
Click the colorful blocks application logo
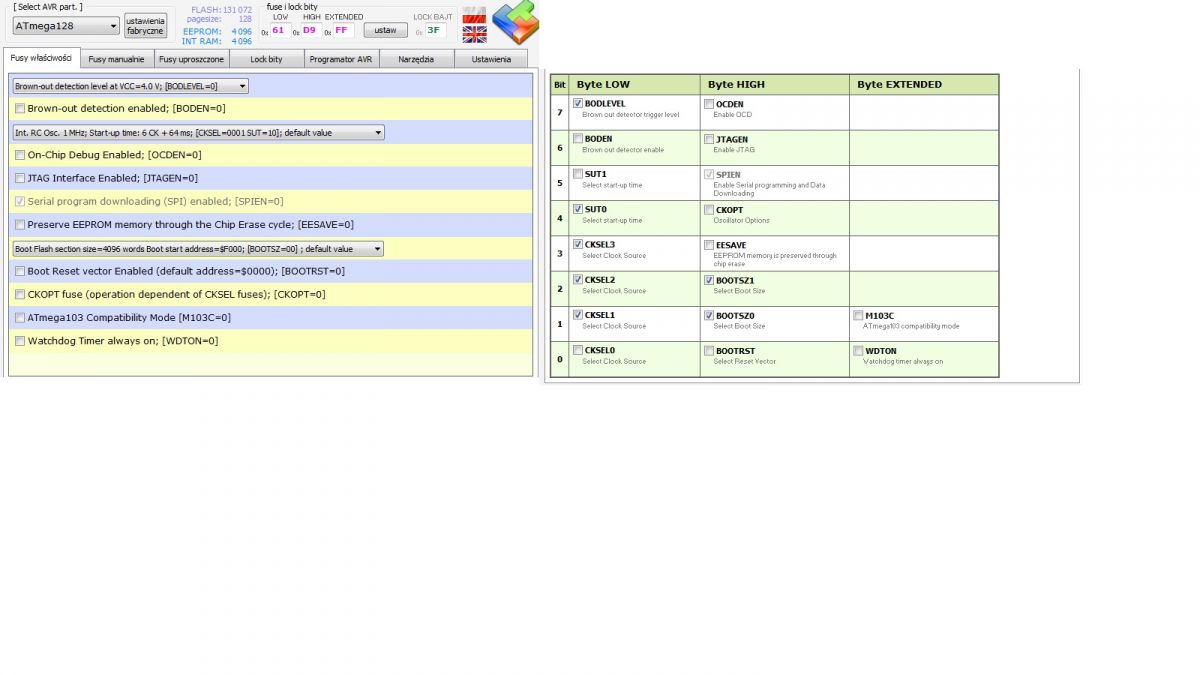coord(515,22)
